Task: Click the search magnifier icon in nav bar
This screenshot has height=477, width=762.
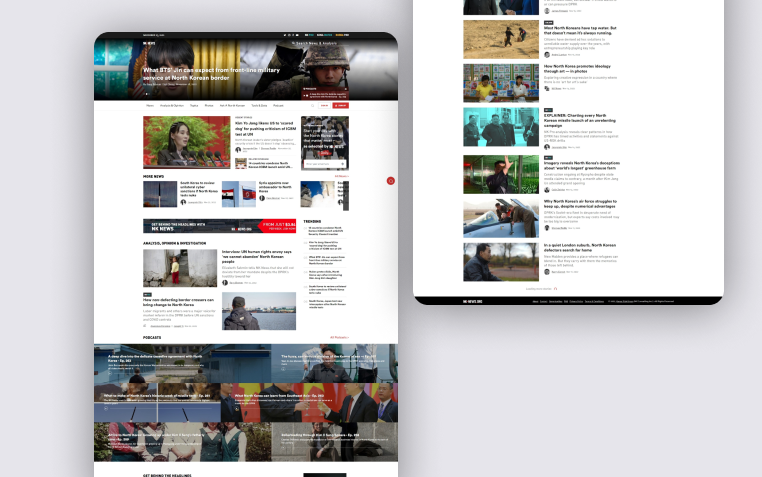Action: 312,105
